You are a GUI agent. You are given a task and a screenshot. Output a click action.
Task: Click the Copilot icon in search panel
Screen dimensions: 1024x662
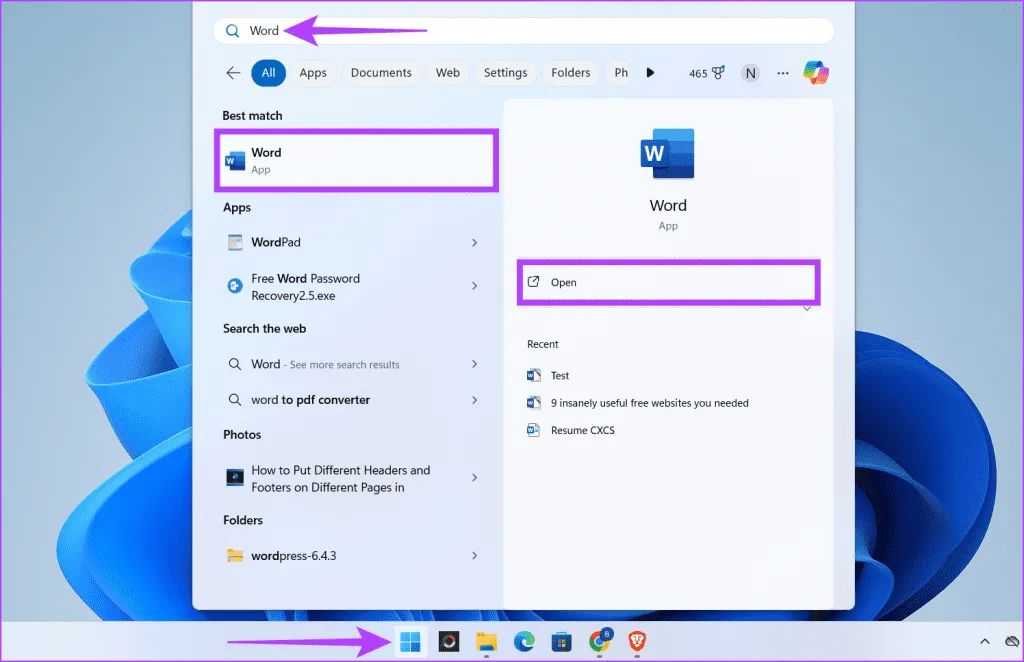[x=816, y=73]
